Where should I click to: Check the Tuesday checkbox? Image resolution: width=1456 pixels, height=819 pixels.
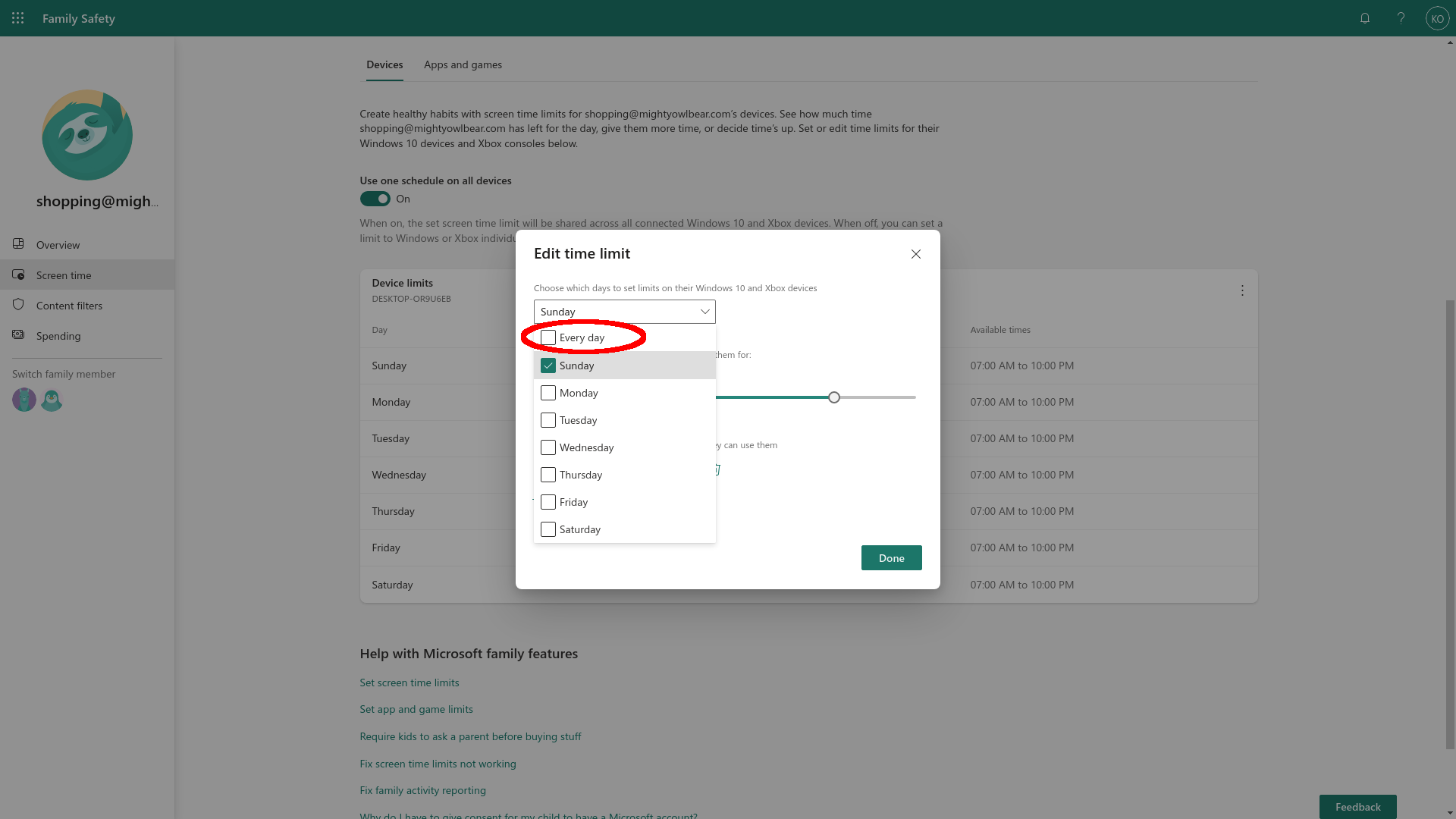548,420
